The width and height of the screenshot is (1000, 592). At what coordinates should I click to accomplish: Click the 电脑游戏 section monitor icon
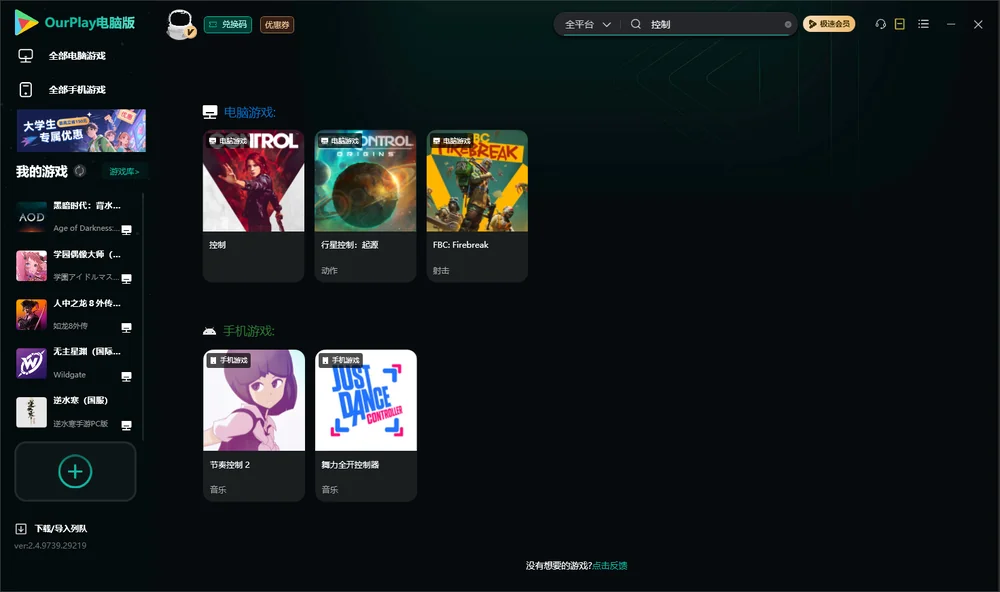pyautogui.click(x=210, y=112)
